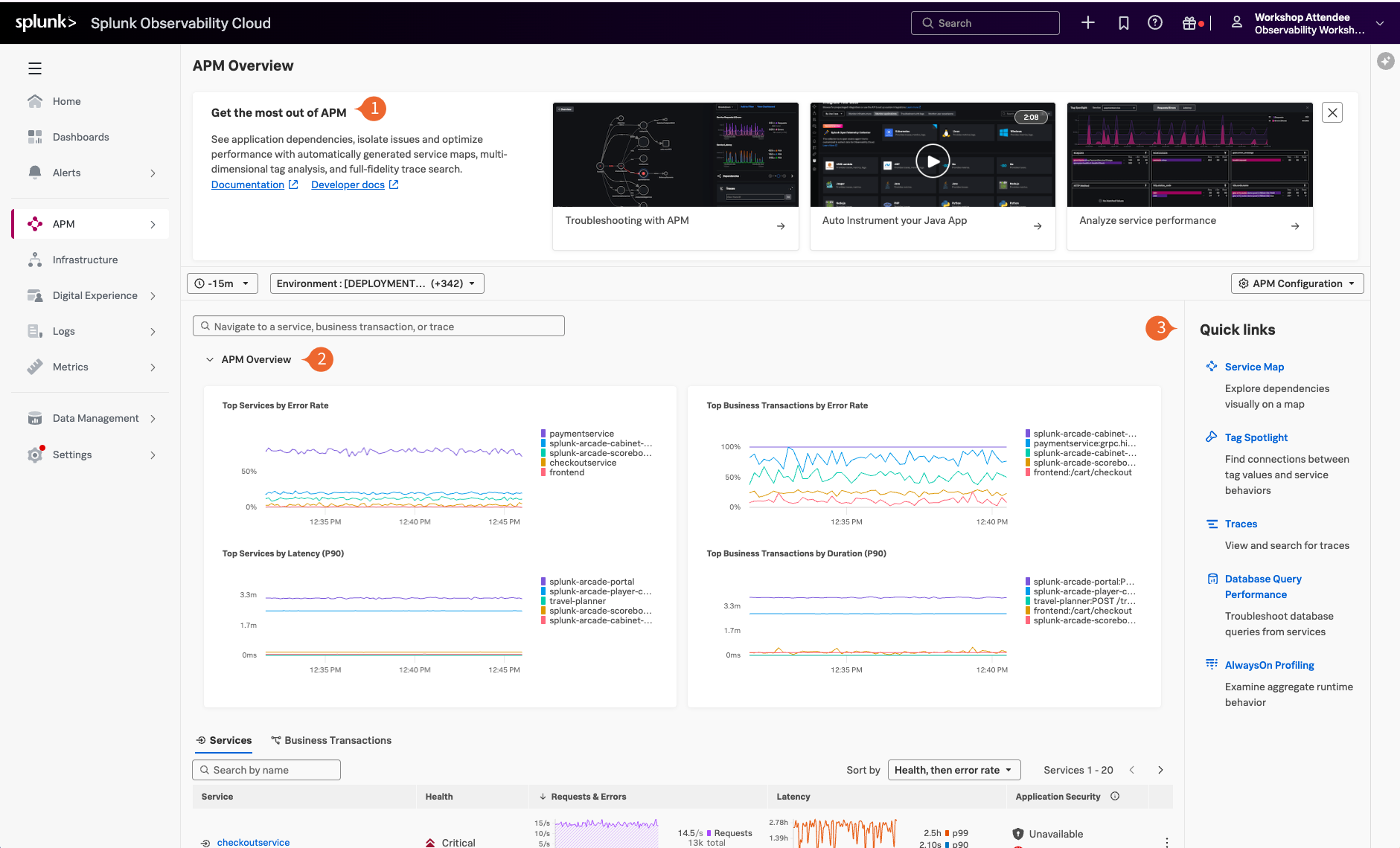Open the Sort by dropdown
This screenshot has width=1400, height=848.
[954, 770]
